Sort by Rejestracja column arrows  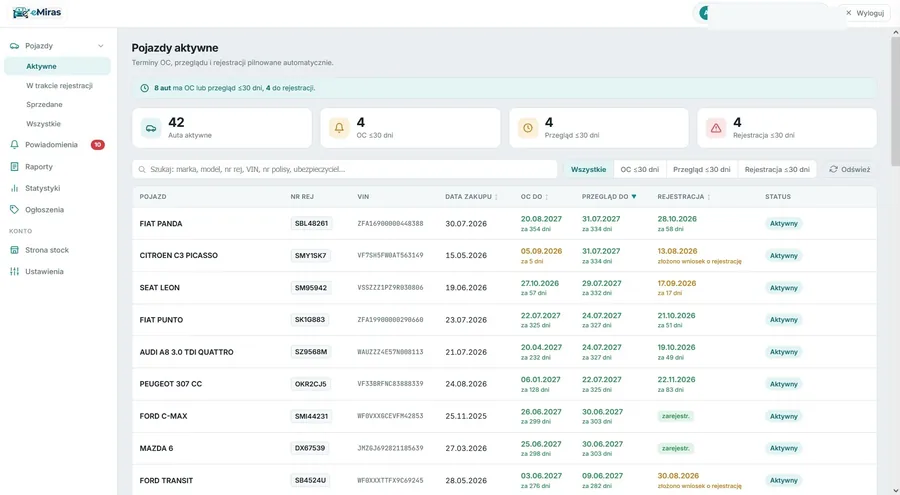(709, 197)
